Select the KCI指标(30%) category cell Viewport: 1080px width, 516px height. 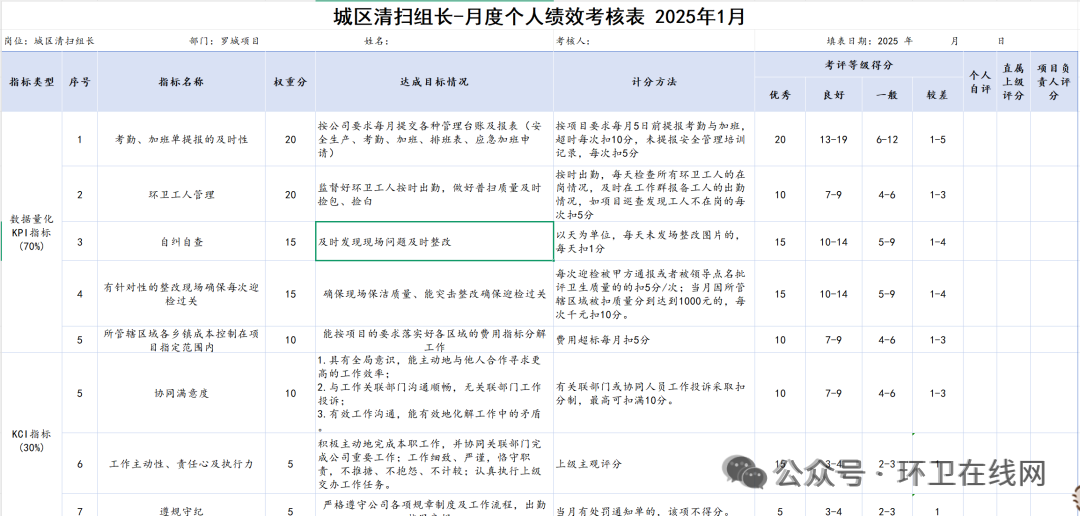[x=32, y=441]
